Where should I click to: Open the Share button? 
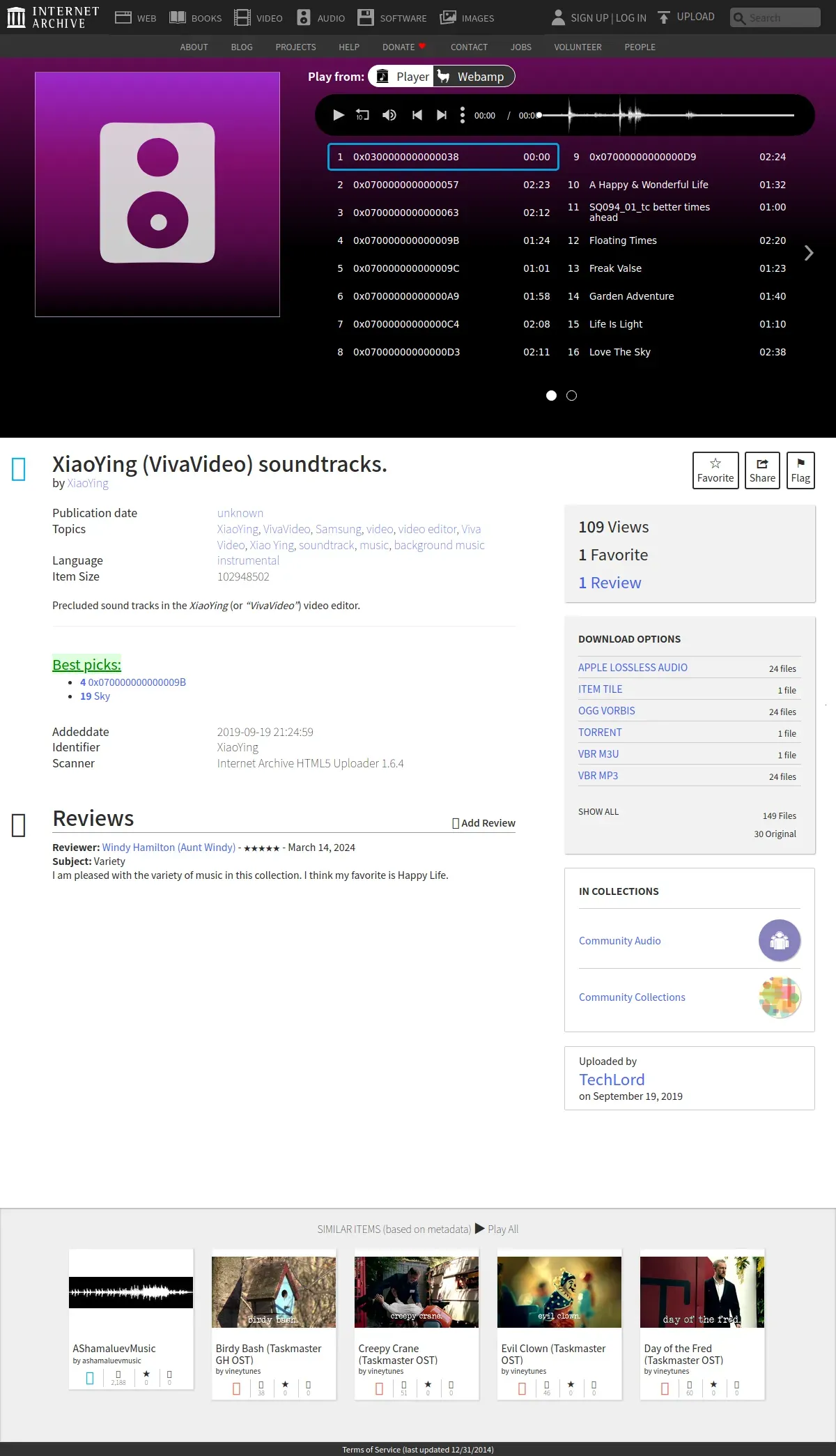coord(762,470)
